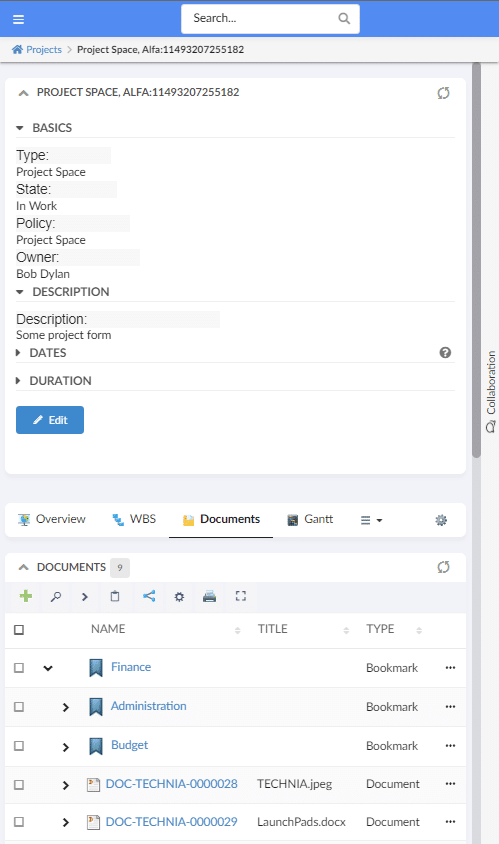Click the printer icon in documents toolbar
The width and height of the screenshot is (499, 844).
point(209,596)
